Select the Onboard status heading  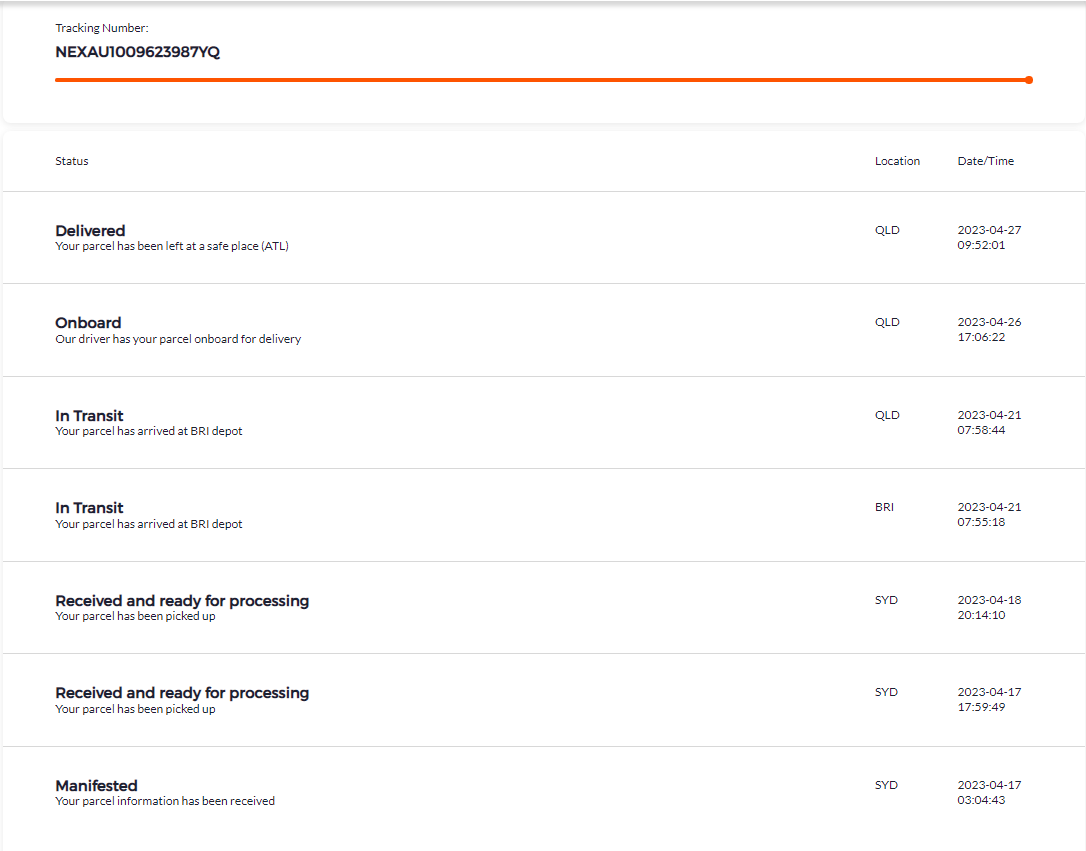click(x=88, y=323)
